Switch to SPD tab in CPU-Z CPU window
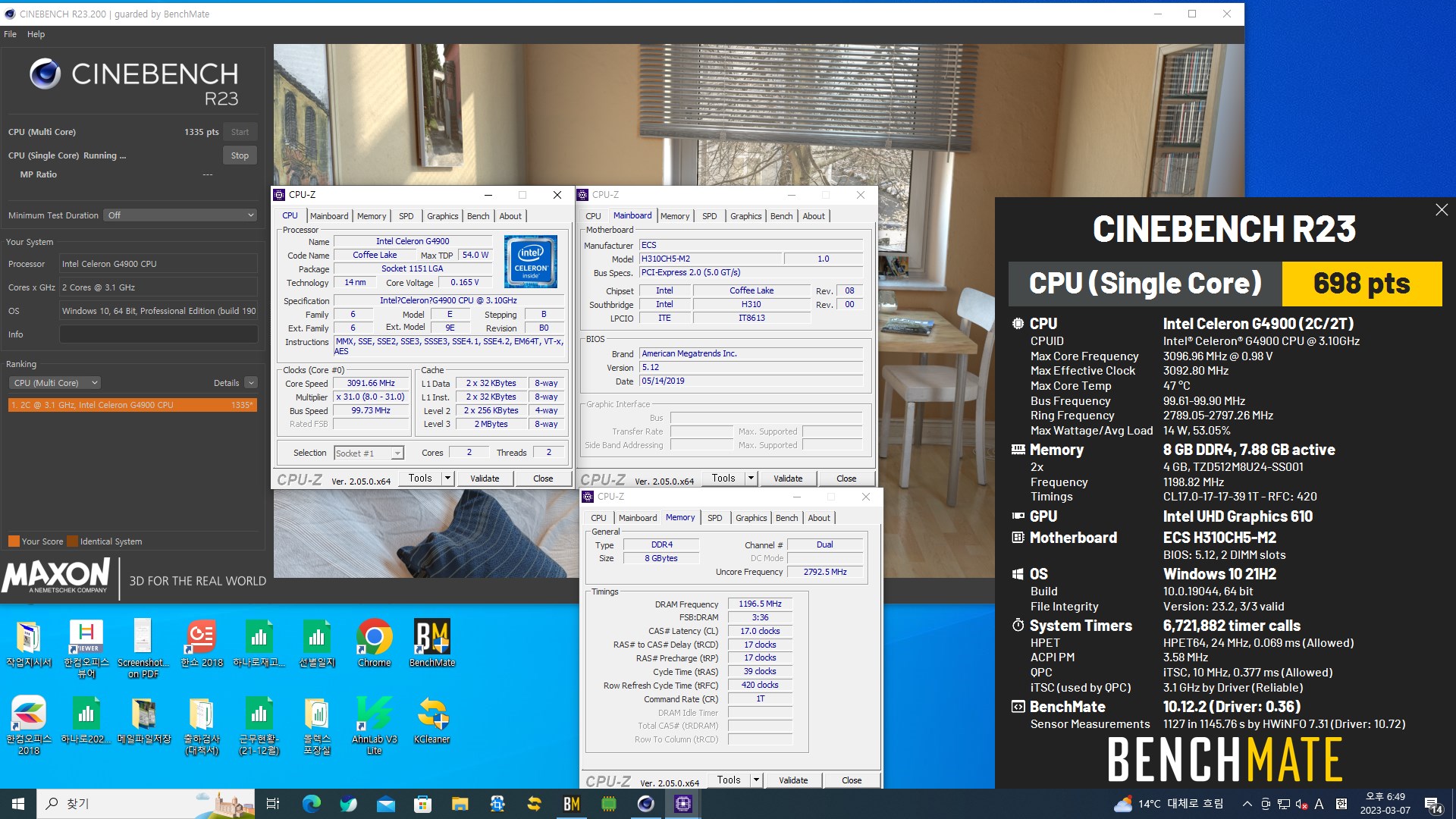The width and height of the screenshot is (1456, 819). (406, 216)
